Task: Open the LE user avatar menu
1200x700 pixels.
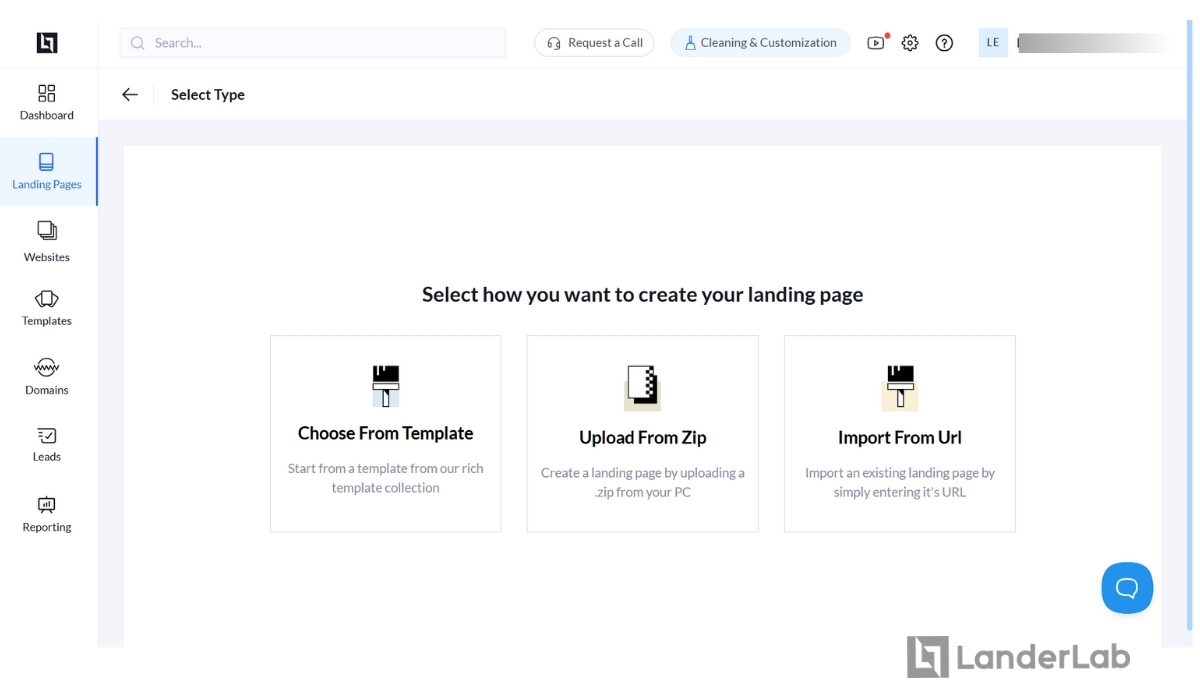Action: coord(993,43)
